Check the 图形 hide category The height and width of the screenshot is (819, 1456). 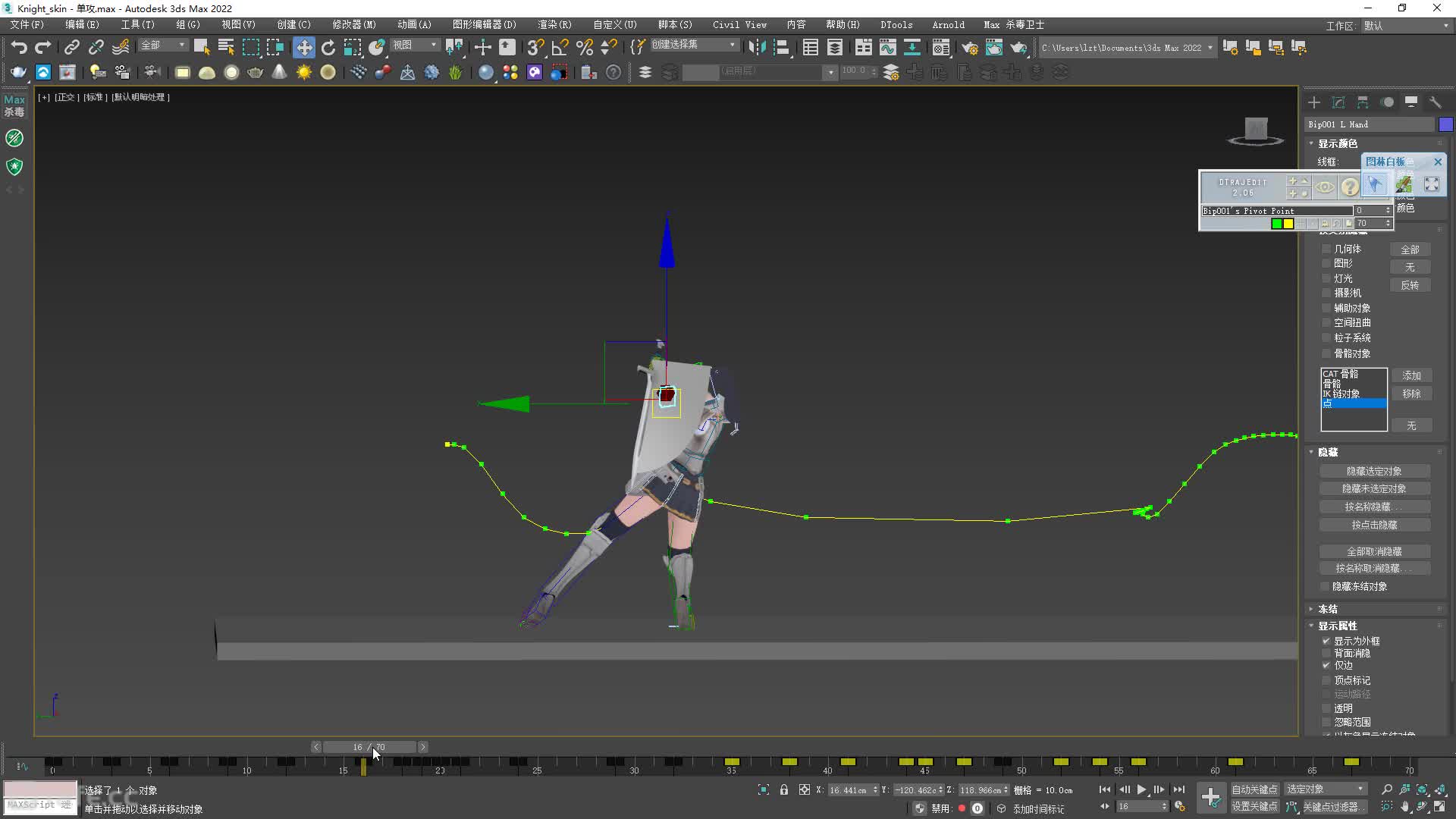[1326, 263]
